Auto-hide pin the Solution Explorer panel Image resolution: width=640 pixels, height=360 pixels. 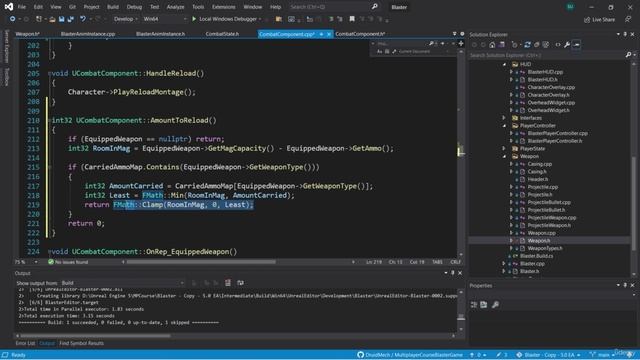(625, 34)
